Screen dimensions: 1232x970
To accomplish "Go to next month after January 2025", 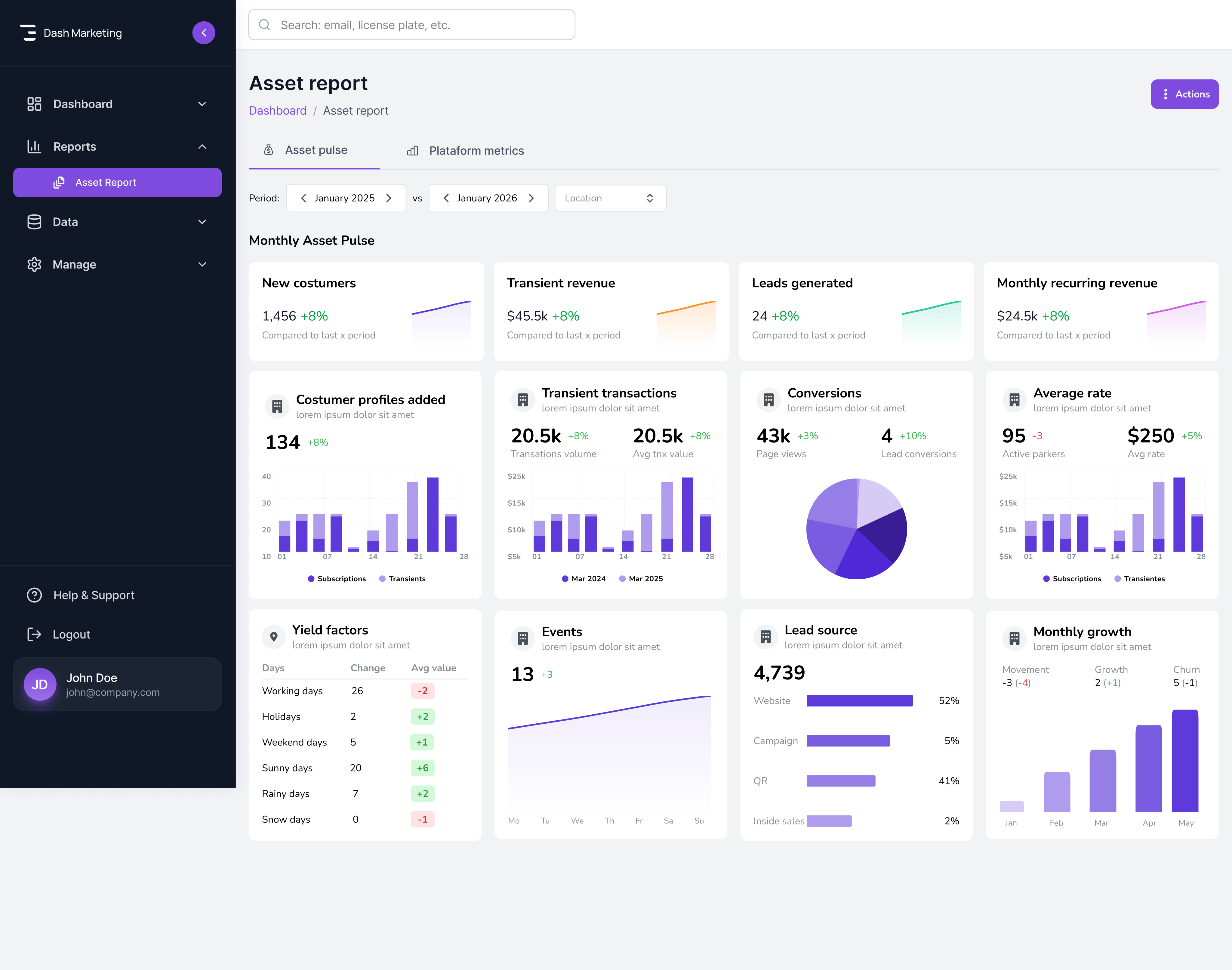I will coord(389,198).
